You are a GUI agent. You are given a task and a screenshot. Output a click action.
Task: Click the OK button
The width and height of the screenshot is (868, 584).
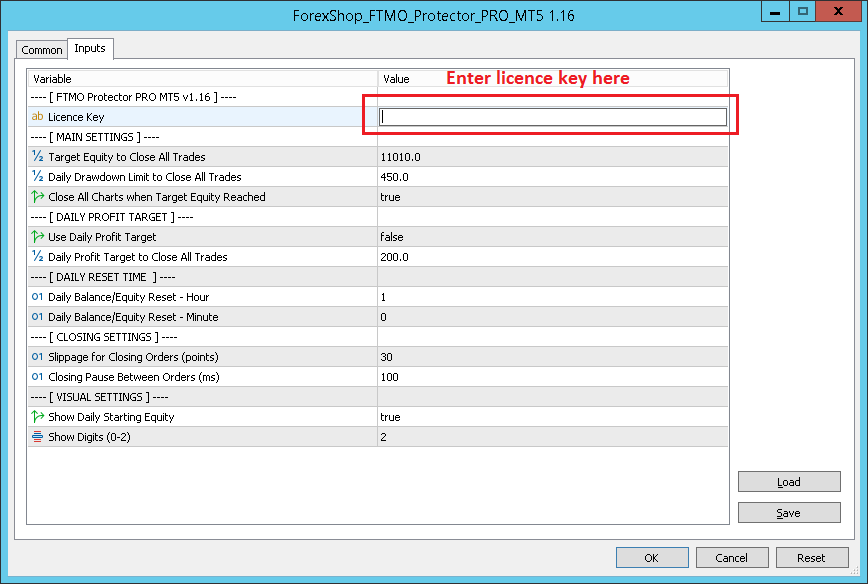652,557
